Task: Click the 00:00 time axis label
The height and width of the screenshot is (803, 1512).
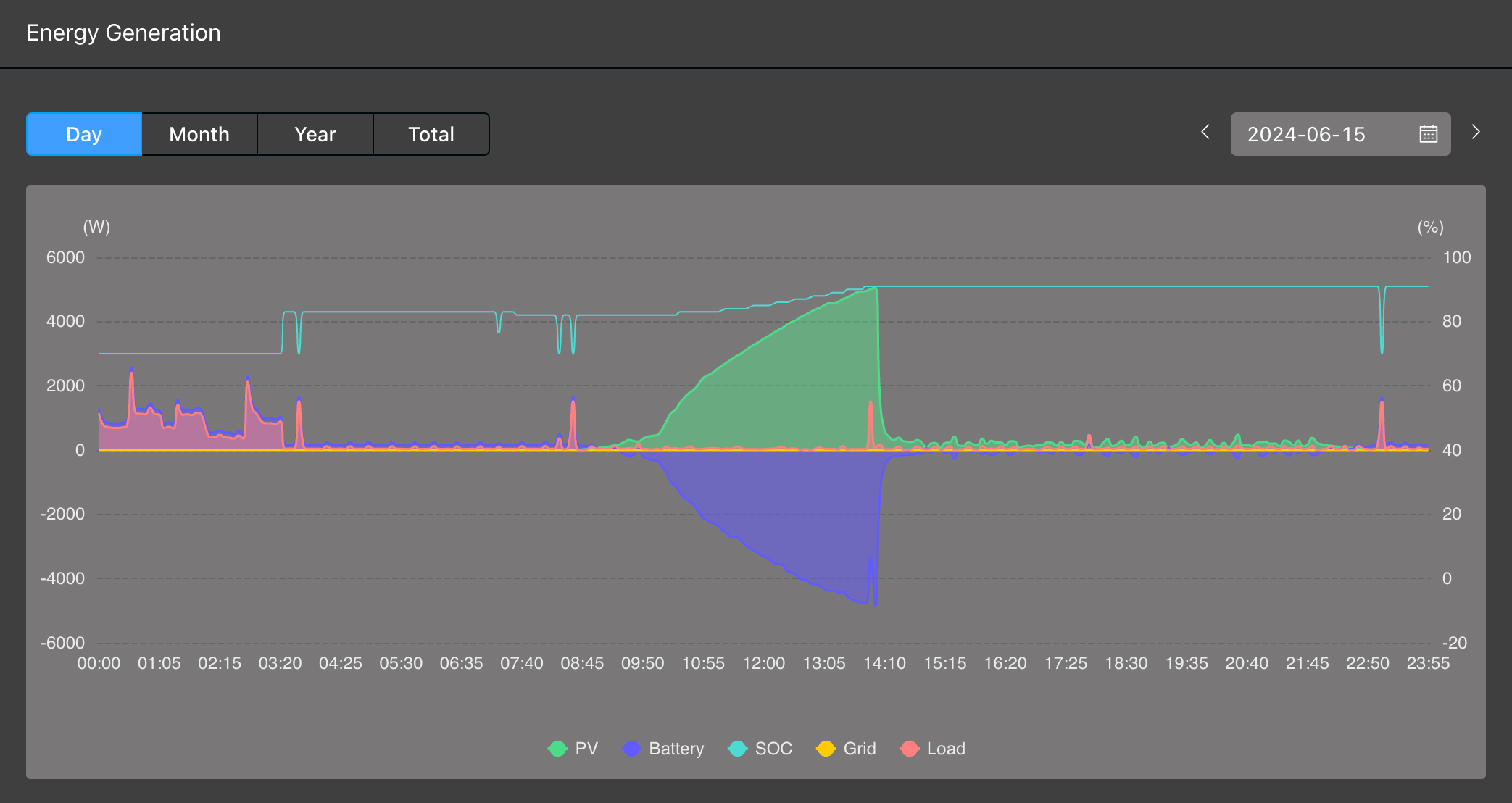Action: pos(99,663)
